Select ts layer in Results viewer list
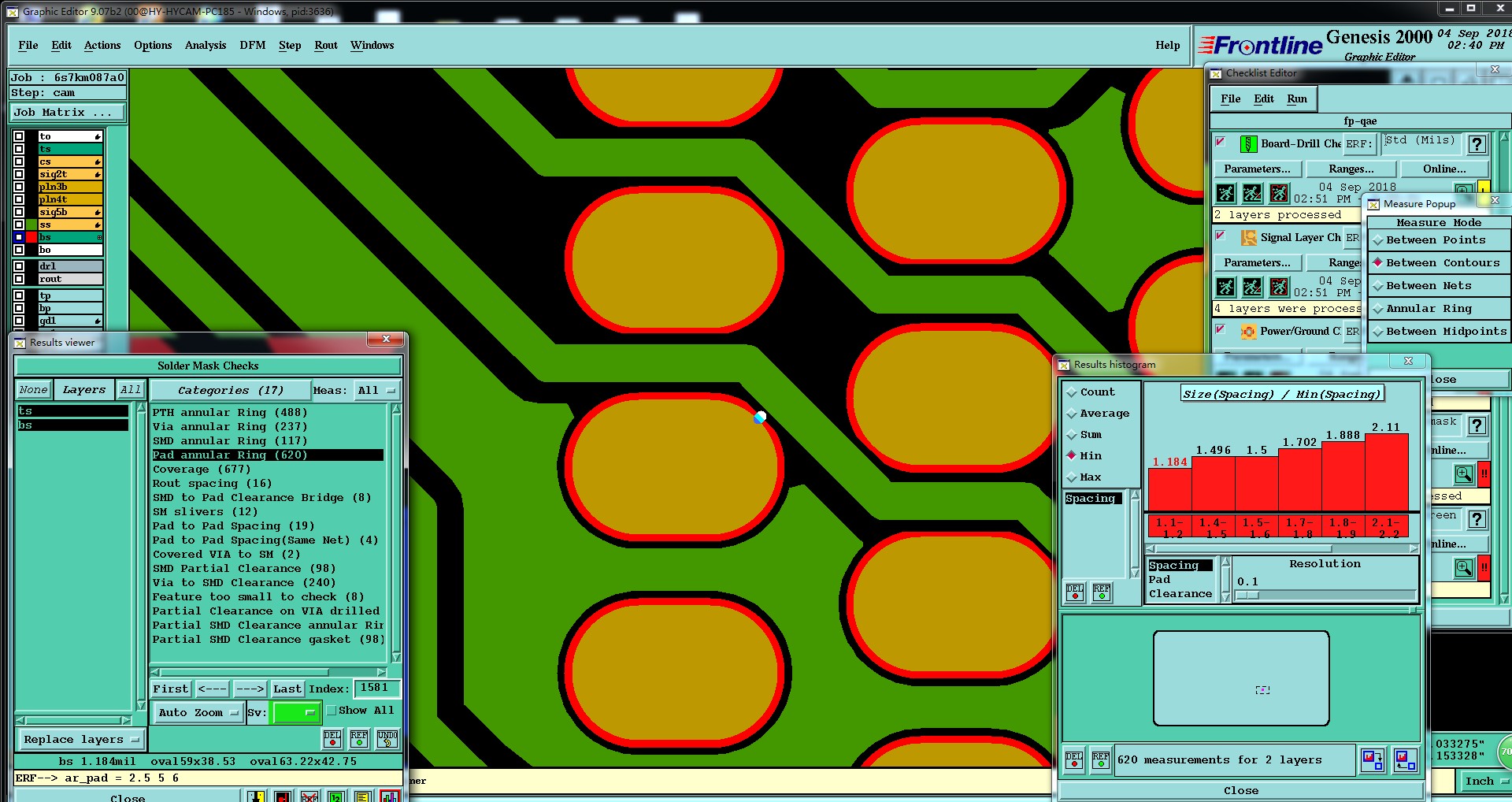1512x802 pixels. pos(72,411)
